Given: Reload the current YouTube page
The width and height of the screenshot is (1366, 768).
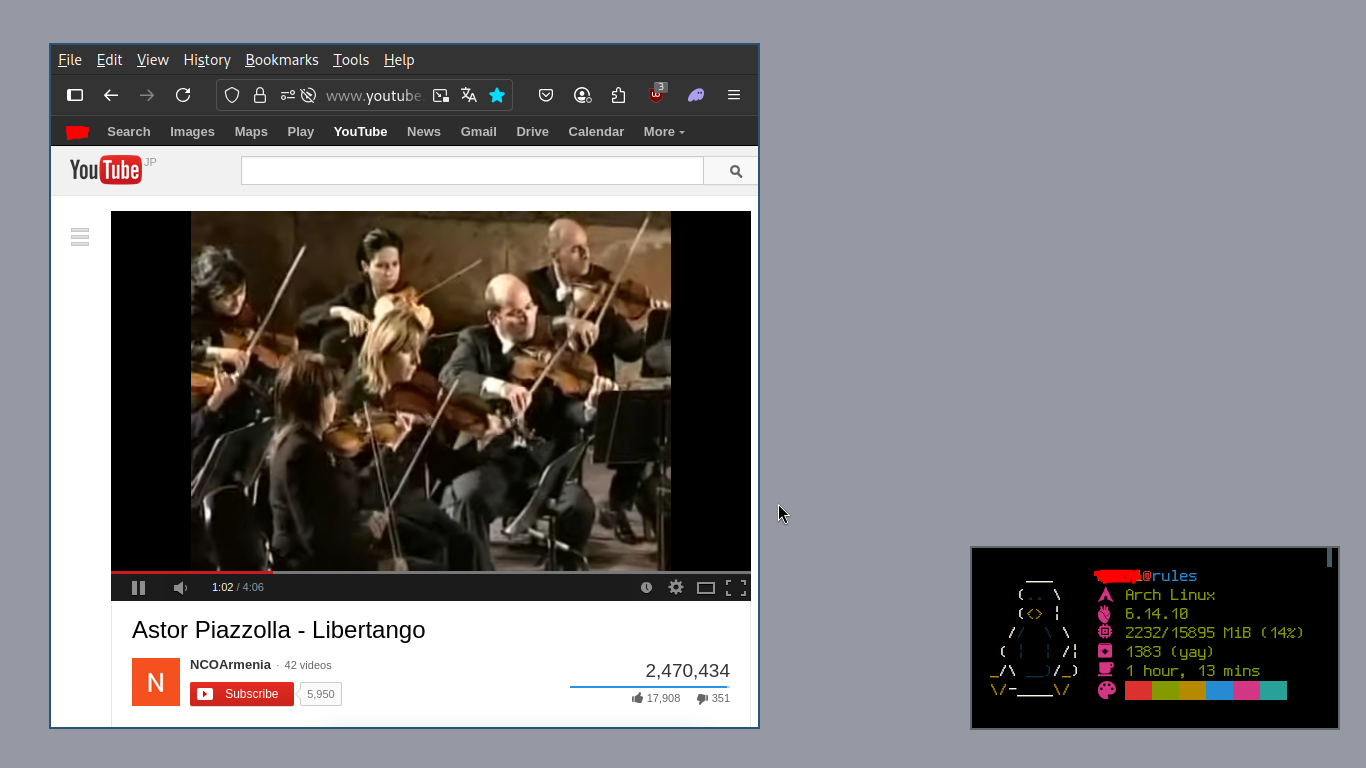Looking at the screenshot, I should coord(183,95).
